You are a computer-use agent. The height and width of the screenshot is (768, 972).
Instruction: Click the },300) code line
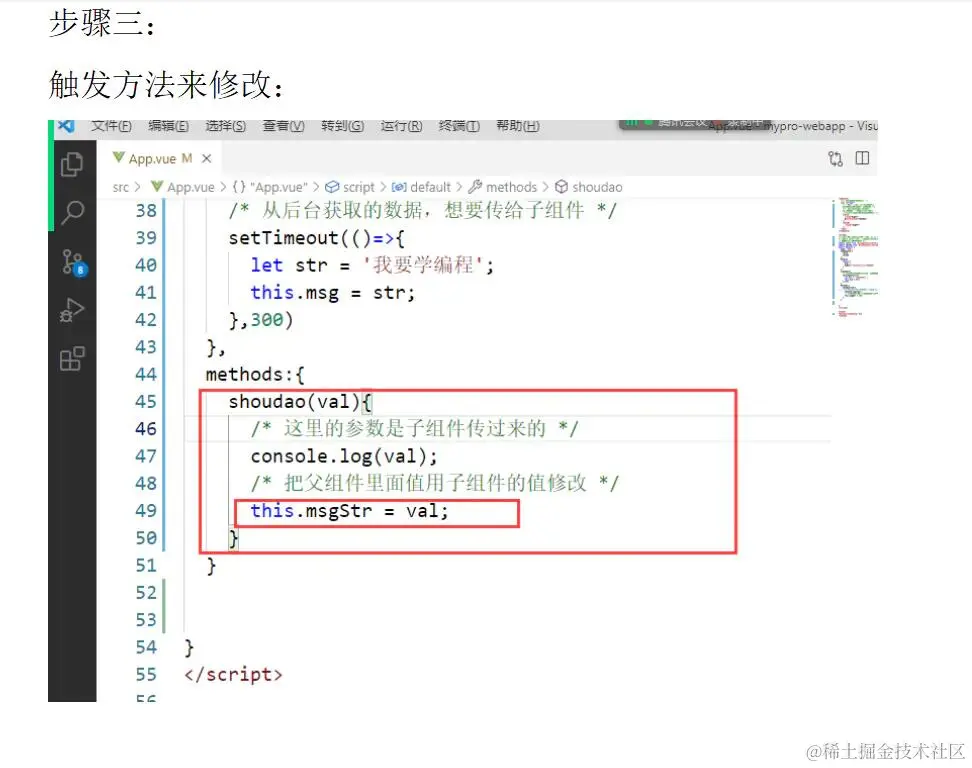click(260, 320)
